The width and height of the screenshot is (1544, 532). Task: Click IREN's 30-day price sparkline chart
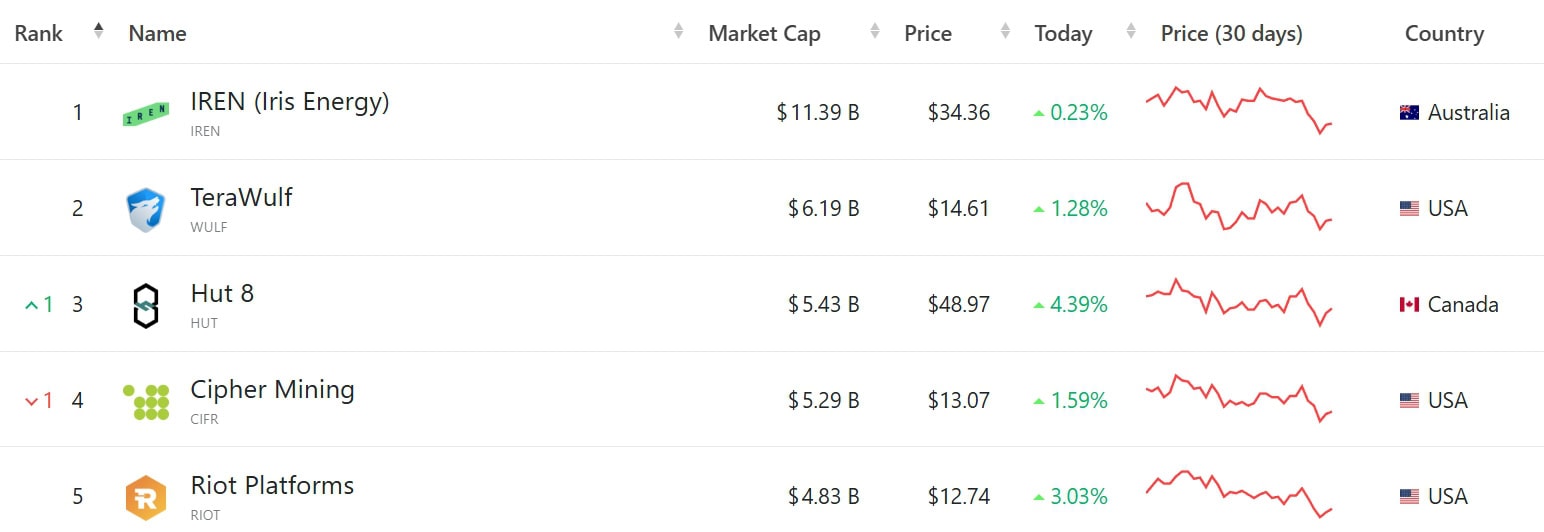(1239, 110)
